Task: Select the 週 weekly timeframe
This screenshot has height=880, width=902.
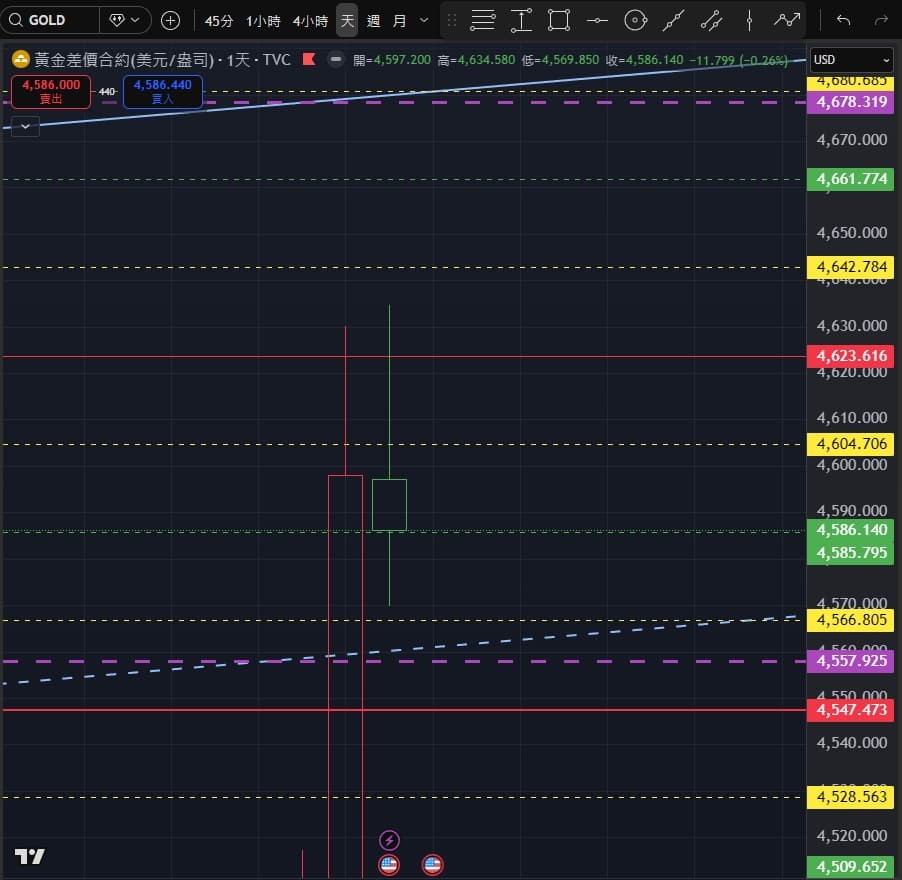Action: (373, 21)
